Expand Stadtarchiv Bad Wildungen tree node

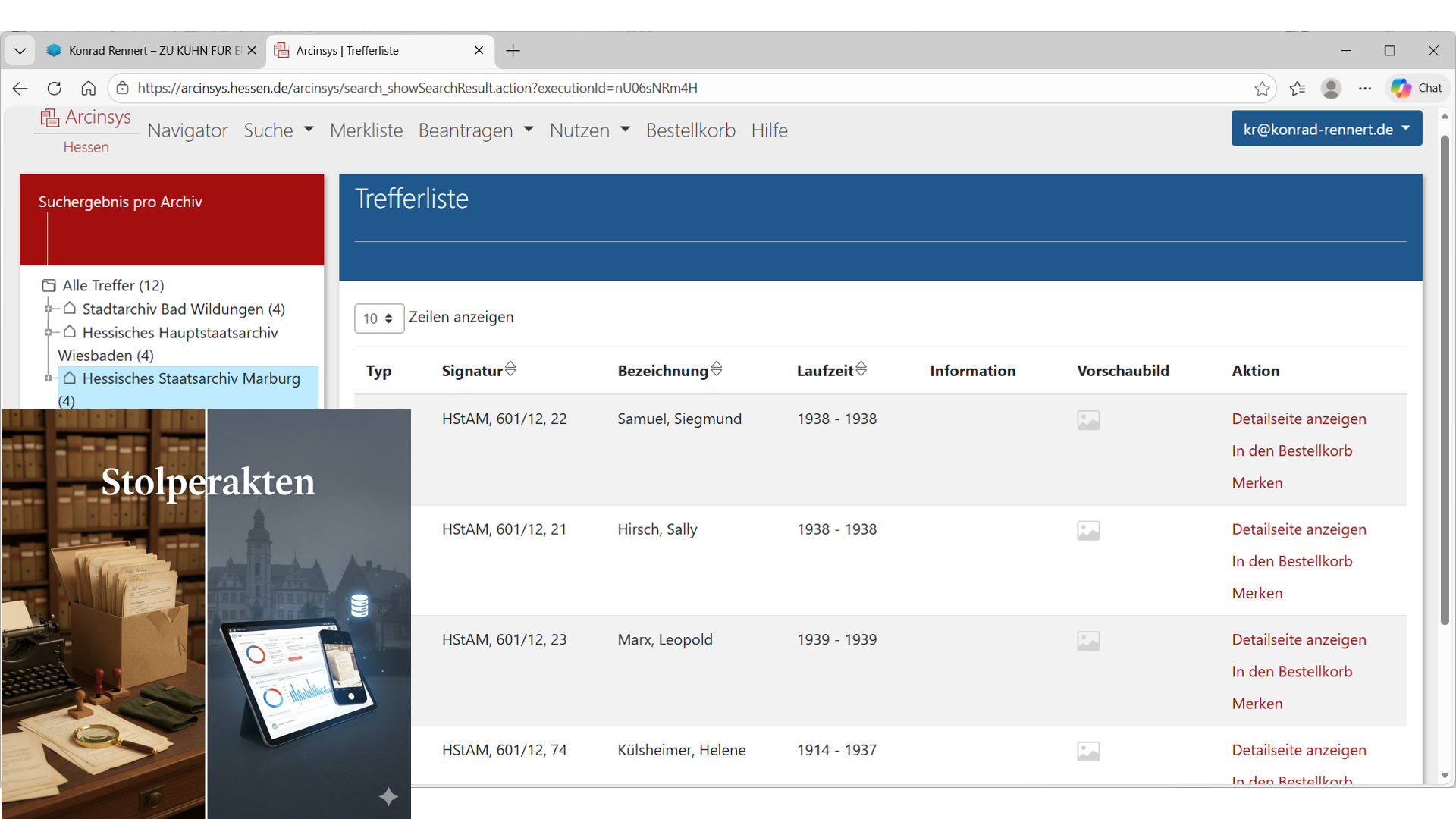pos(49,309)
